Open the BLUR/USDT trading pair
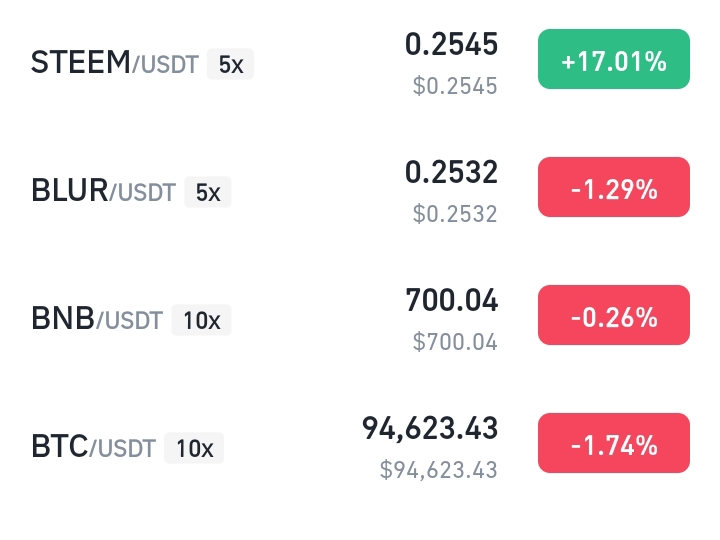Image resolution: width=720 pixels, height=540 pixels. click(103, 192)
